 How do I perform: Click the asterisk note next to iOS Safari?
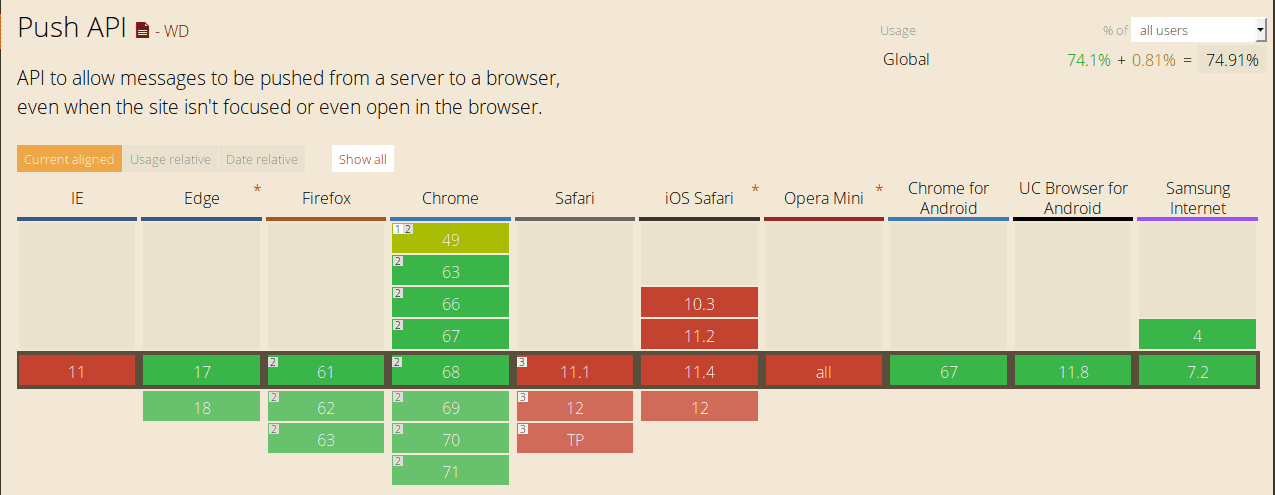coord(755,189)
